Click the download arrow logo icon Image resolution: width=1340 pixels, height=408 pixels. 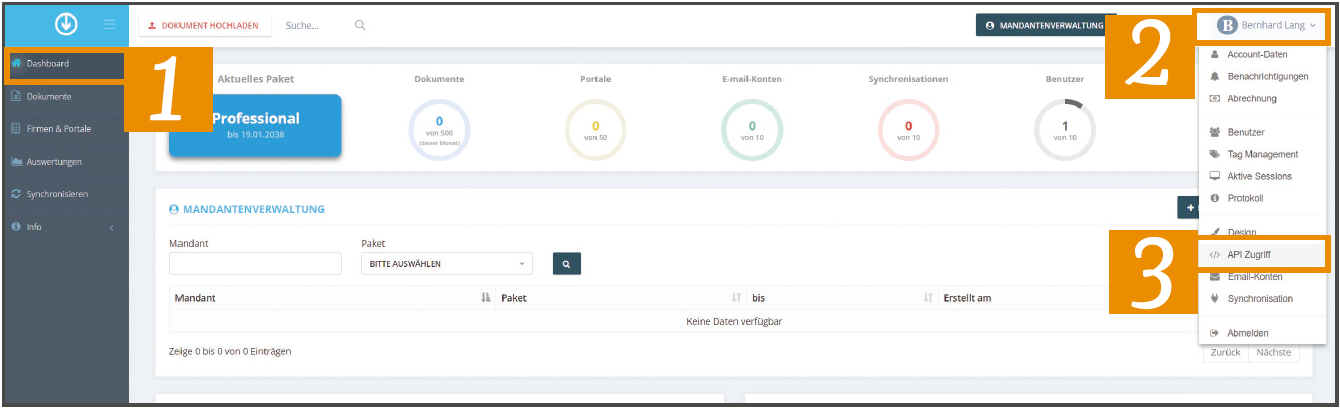[66, 24]
